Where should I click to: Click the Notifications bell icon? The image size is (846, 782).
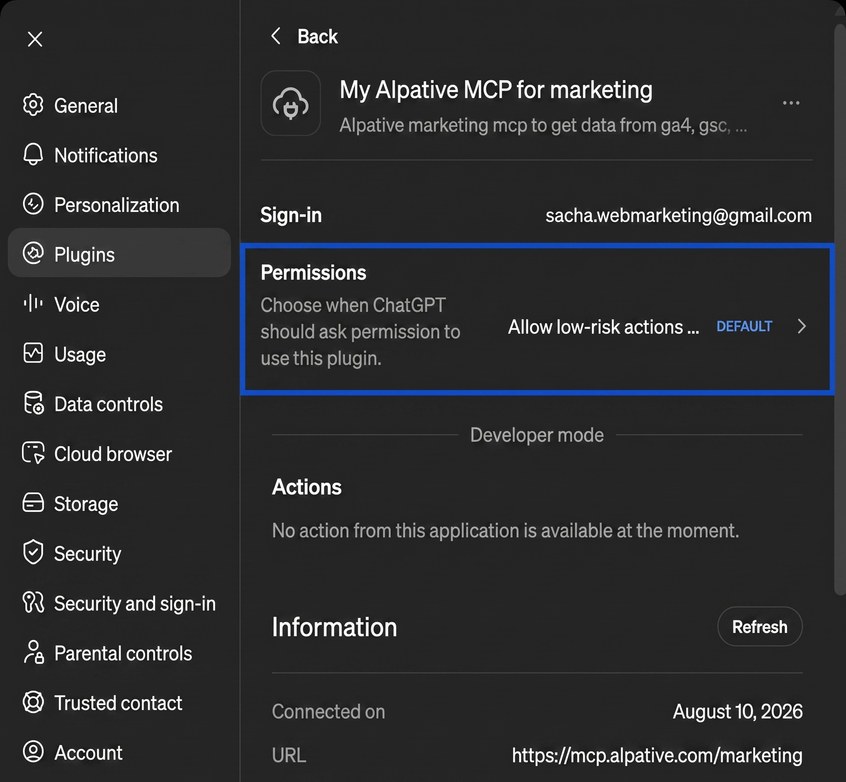click(33, 155)
